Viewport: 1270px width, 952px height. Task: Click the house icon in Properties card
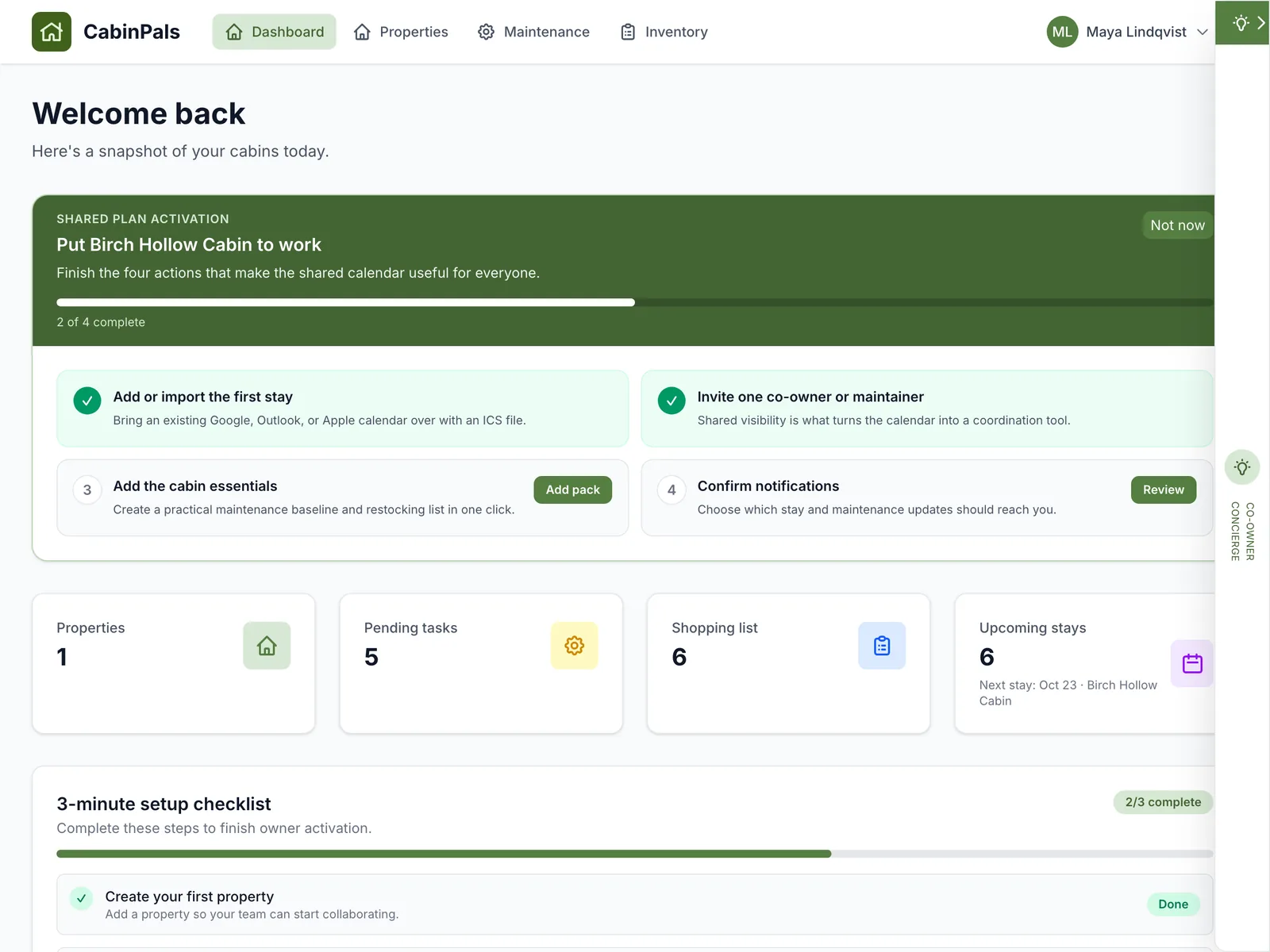(267, 646)
